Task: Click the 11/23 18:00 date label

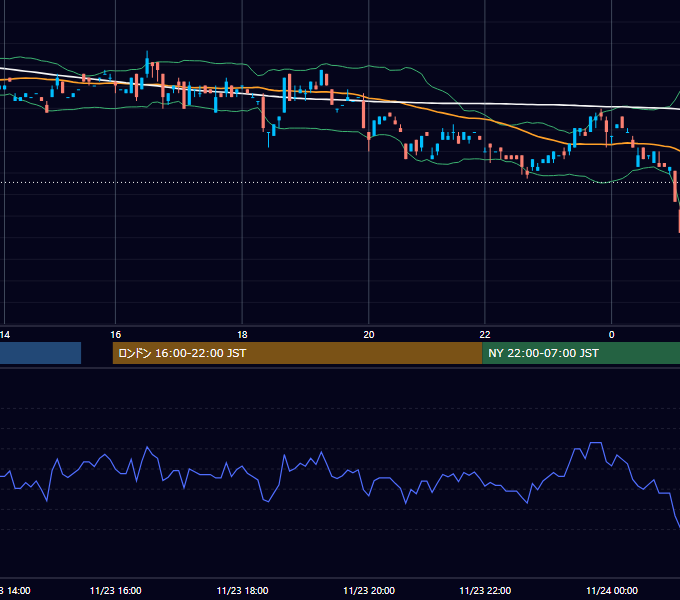Action: click(242, 590)
